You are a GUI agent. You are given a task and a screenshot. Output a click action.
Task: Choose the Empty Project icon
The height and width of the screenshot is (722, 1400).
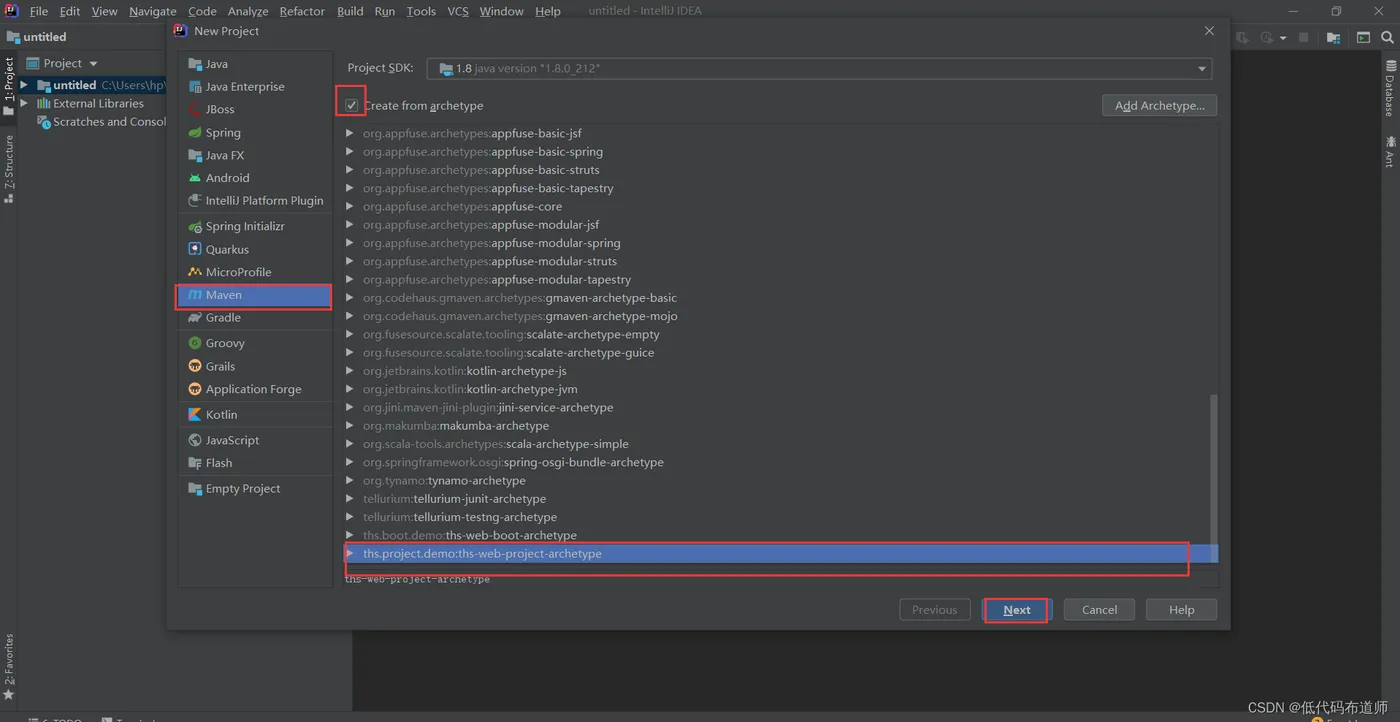(x=195, y=489)
